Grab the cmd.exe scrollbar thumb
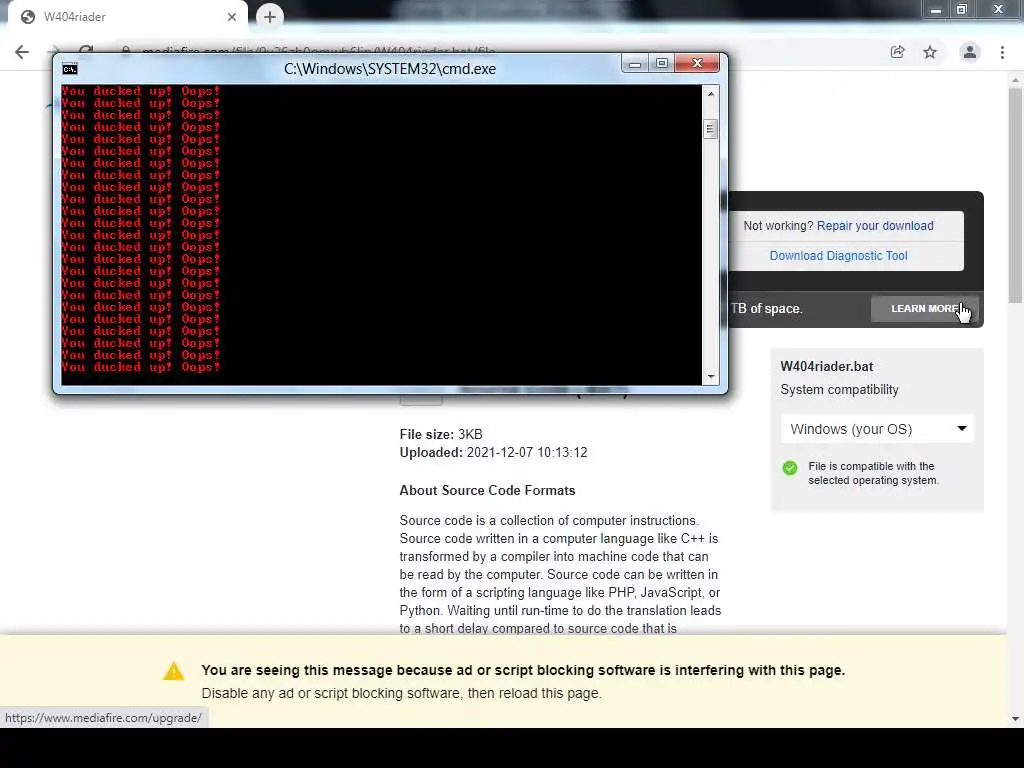The height and width of the screenshot is (768, 1024). click(x=711, y=129)
